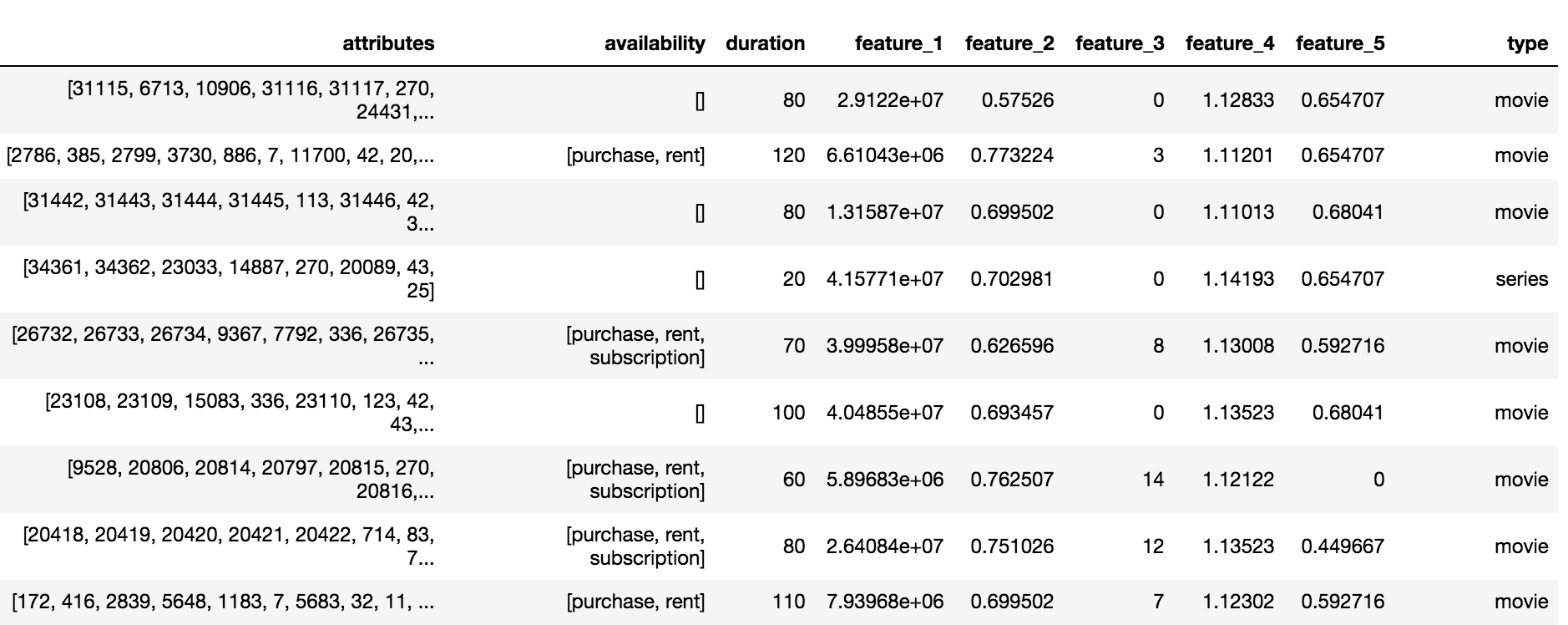Screen dimensions: 1568x625
Task: Click the feature_1 column header
Action: [x=898, y=43]
